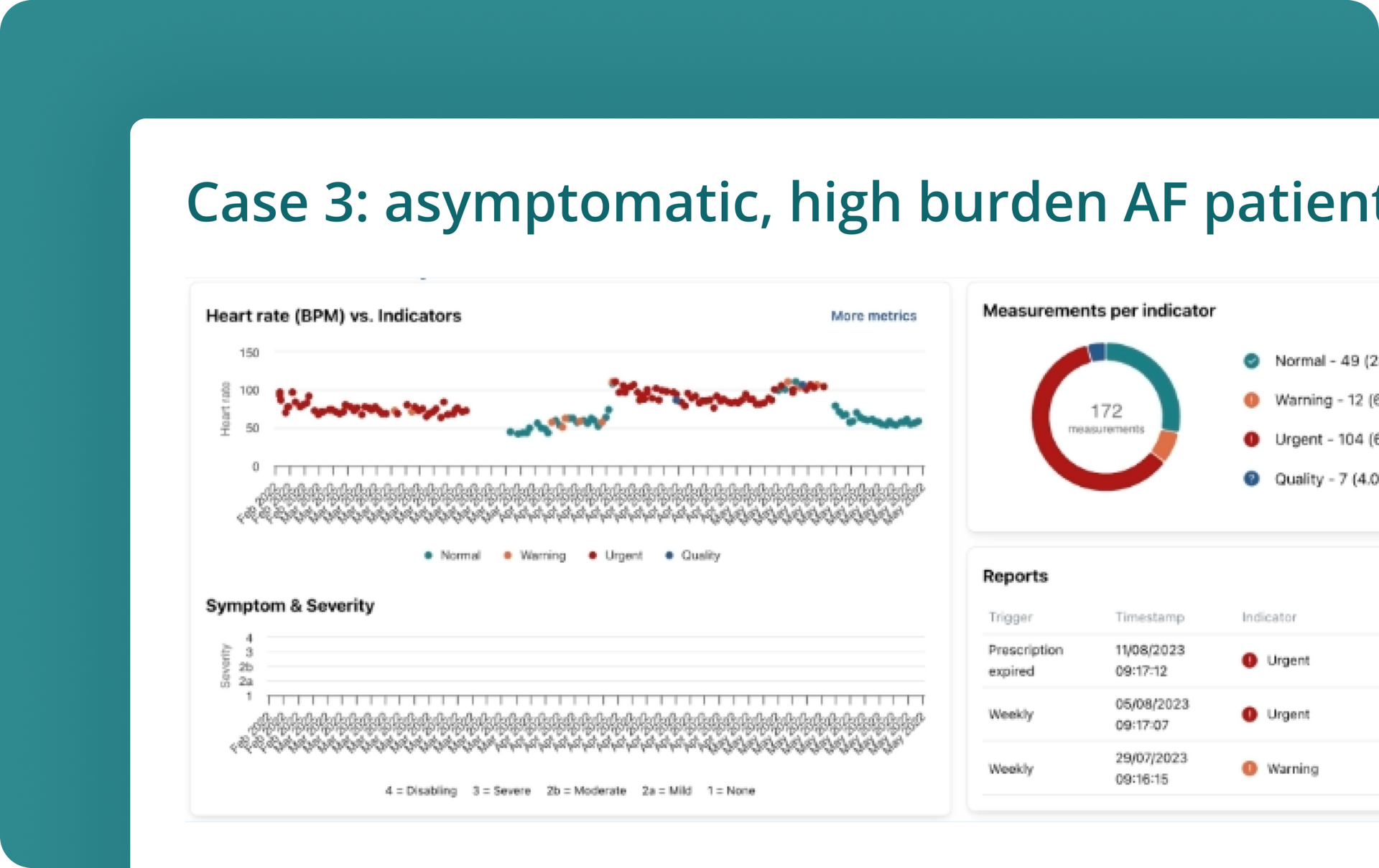This screenshot has width=1379, height=868.
Task: Click the Trigger column header
Action: [1010, 617]
